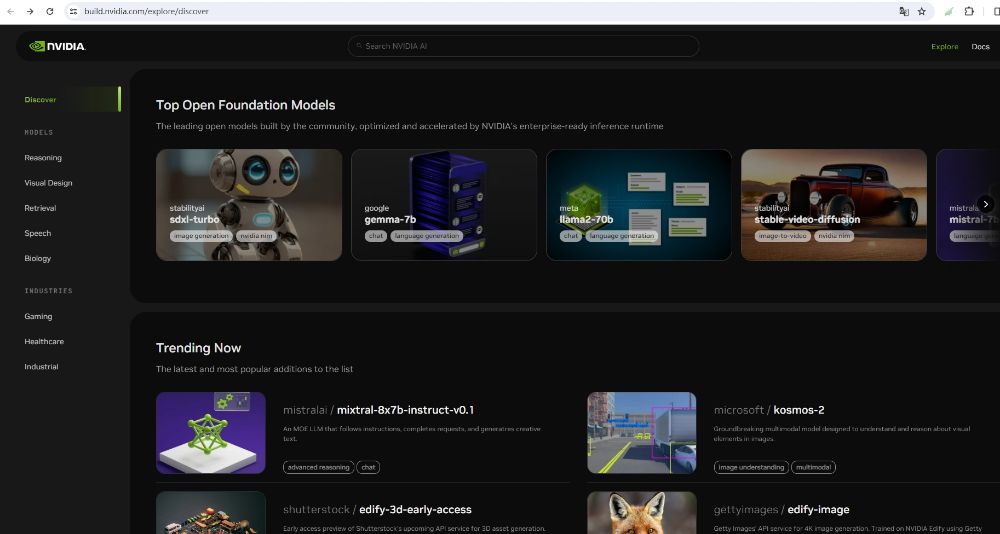Open the Docs link in header
1000x534 pixels.
(980, 47)
